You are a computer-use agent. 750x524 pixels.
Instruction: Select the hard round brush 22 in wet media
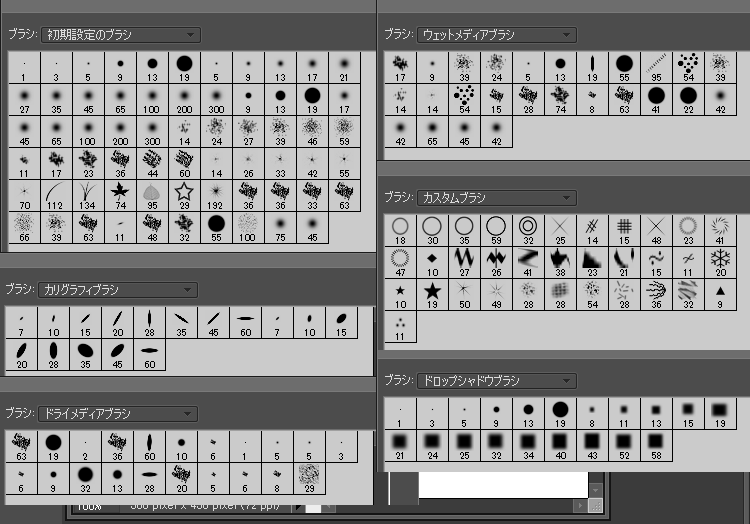point(688,100)
